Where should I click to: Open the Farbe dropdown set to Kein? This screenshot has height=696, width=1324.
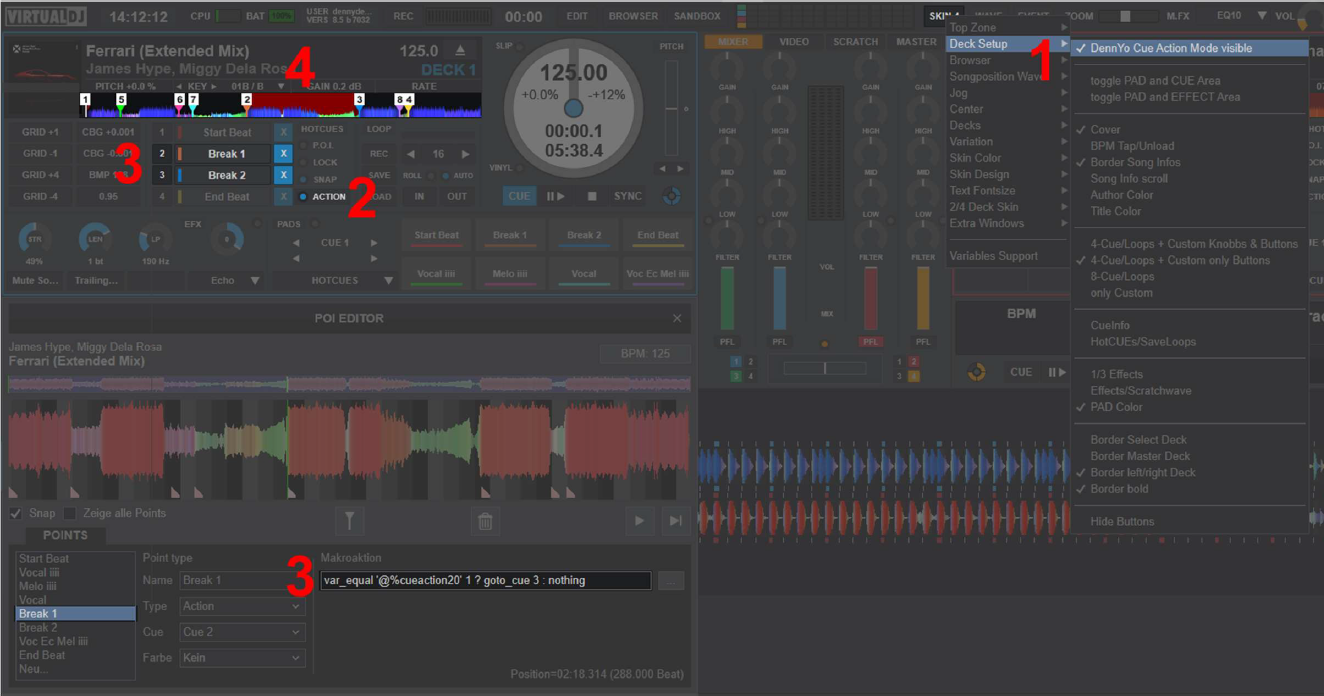242,658
